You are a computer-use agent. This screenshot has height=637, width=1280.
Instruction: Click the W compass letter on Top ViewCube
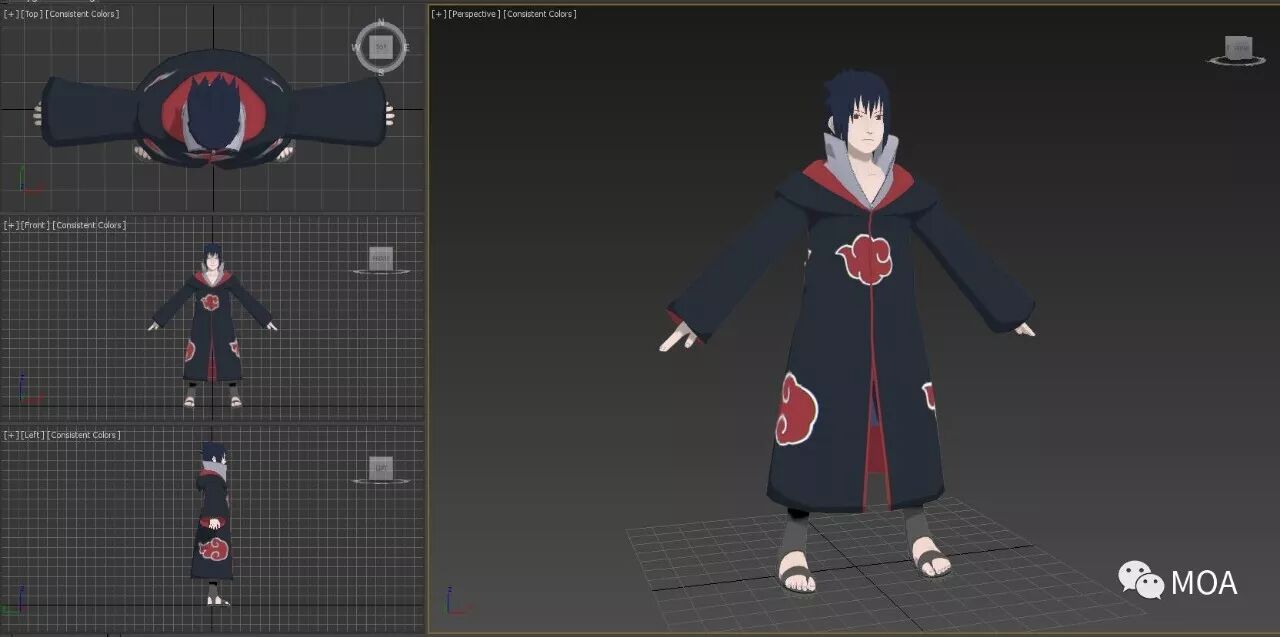356,47
